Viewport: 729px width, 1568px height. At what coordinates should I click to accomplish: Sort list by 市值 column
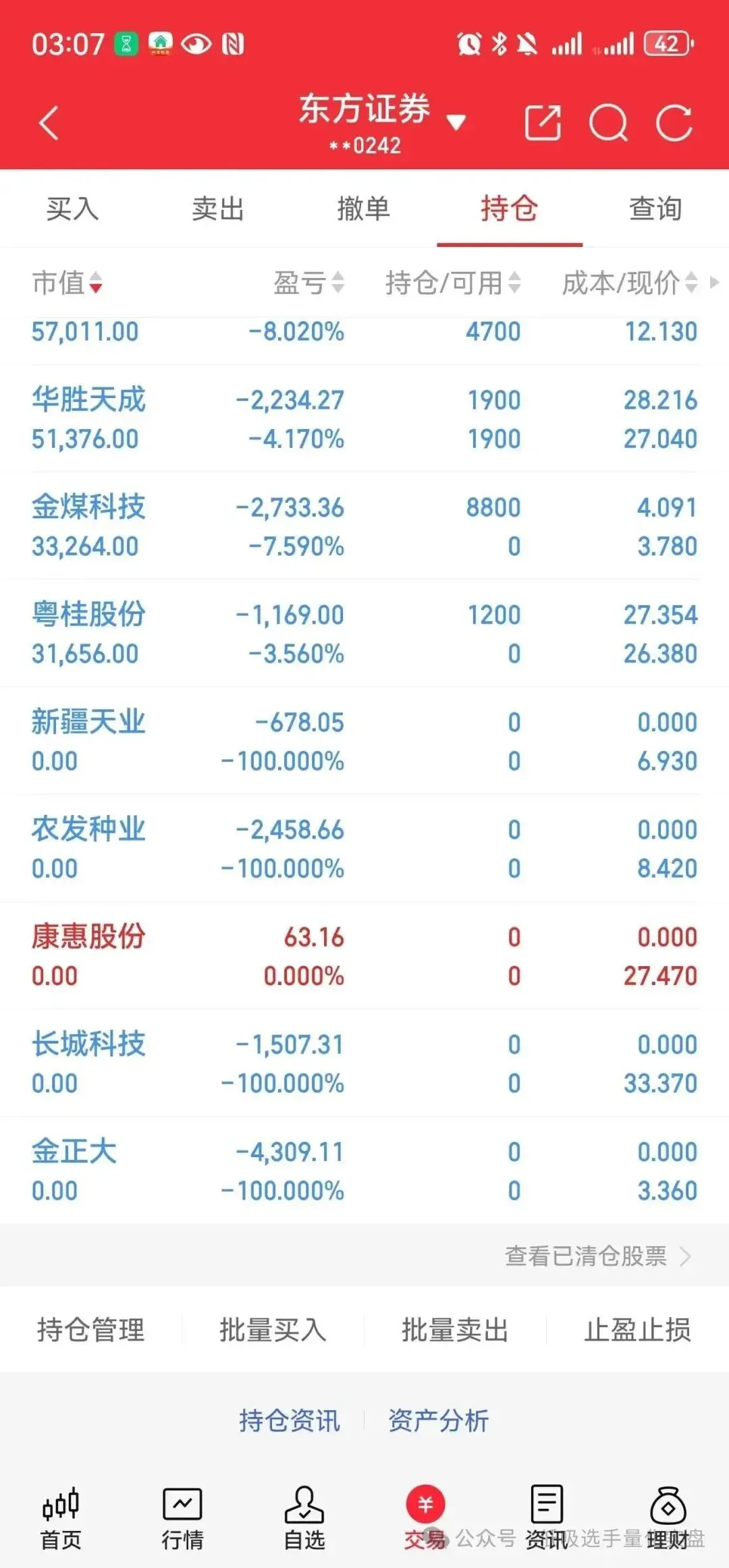[67, 283]
